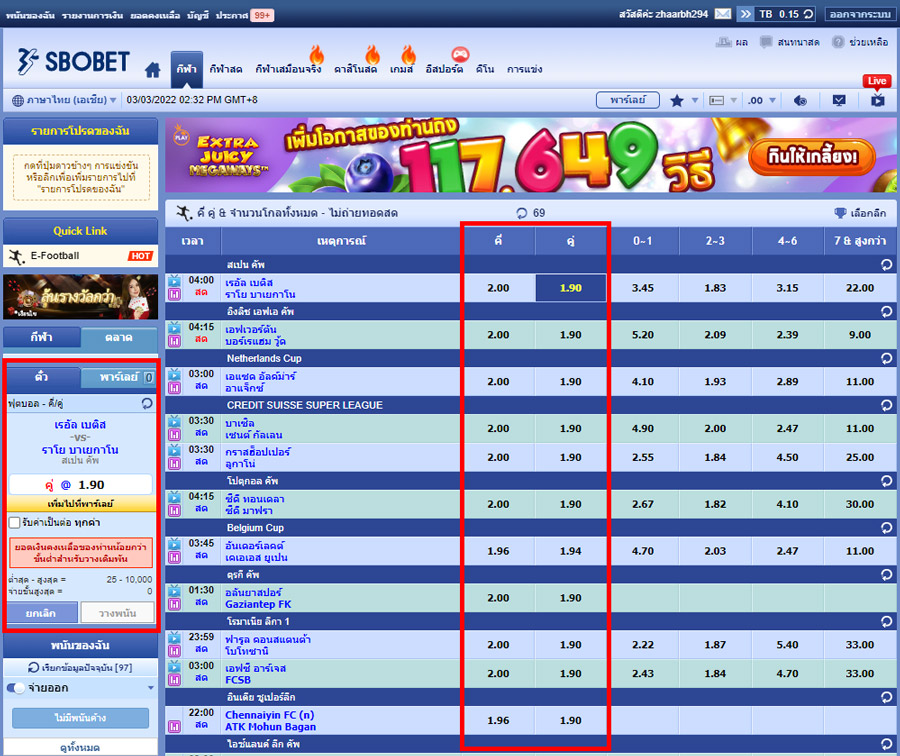Open the ผล results icon link

pos(732,42)
